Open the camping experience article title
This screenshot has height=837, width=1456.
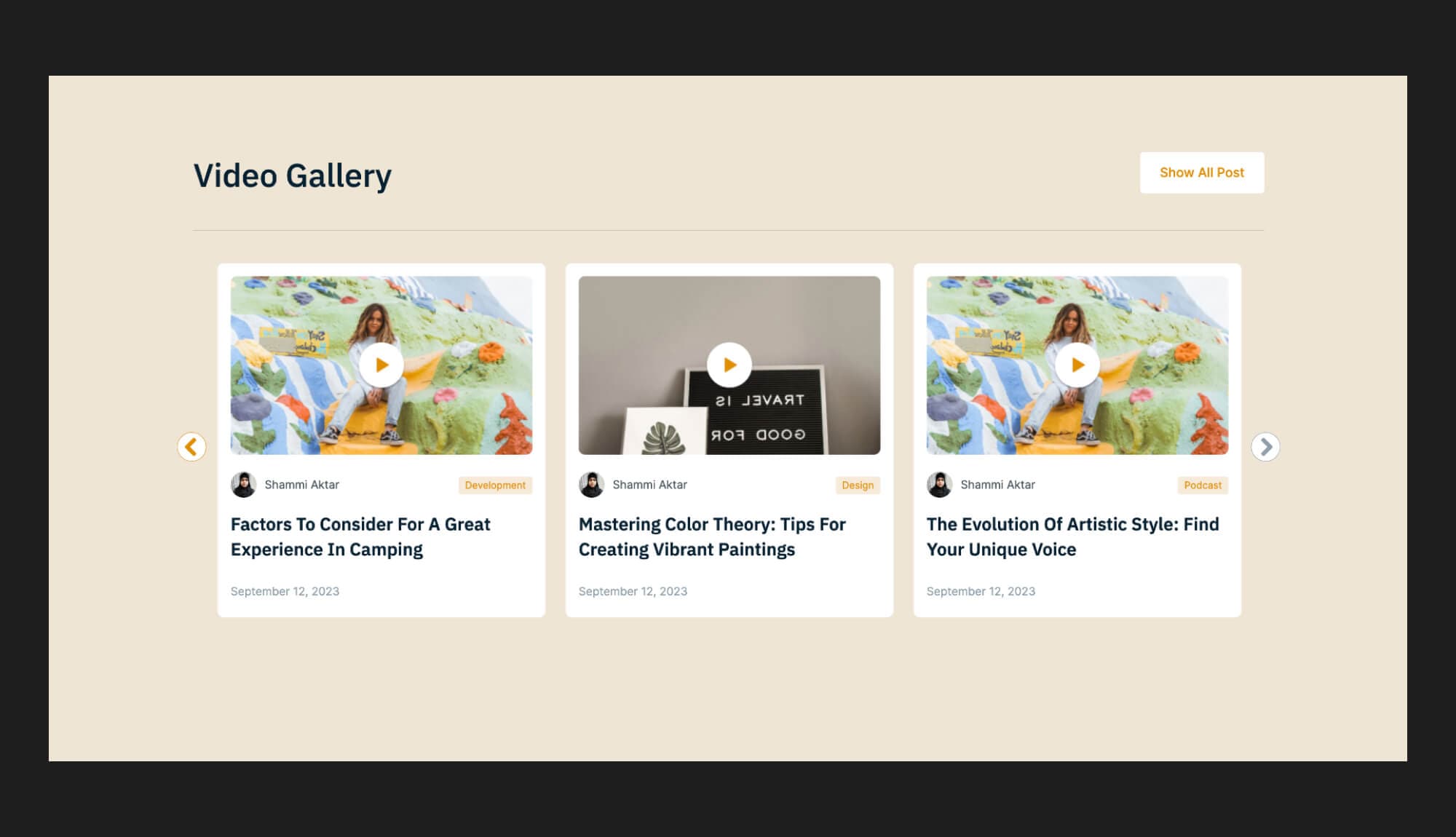click(360, 536)
